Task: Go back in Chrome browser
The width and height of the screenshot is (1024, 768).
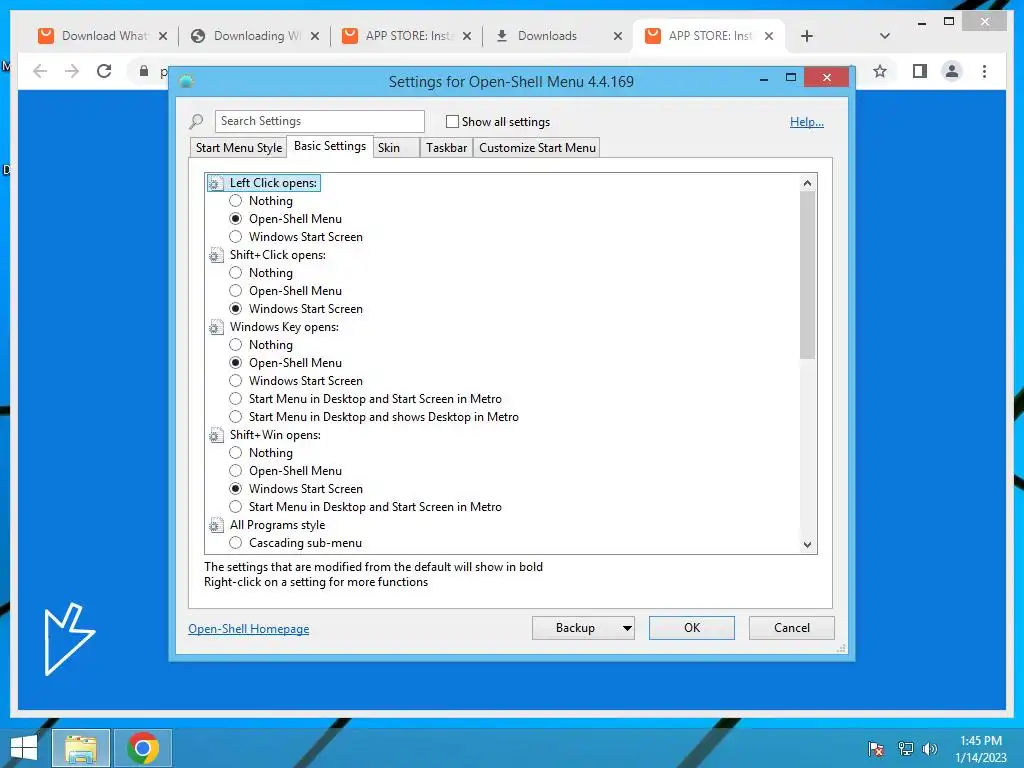Action: pos(40,71)
